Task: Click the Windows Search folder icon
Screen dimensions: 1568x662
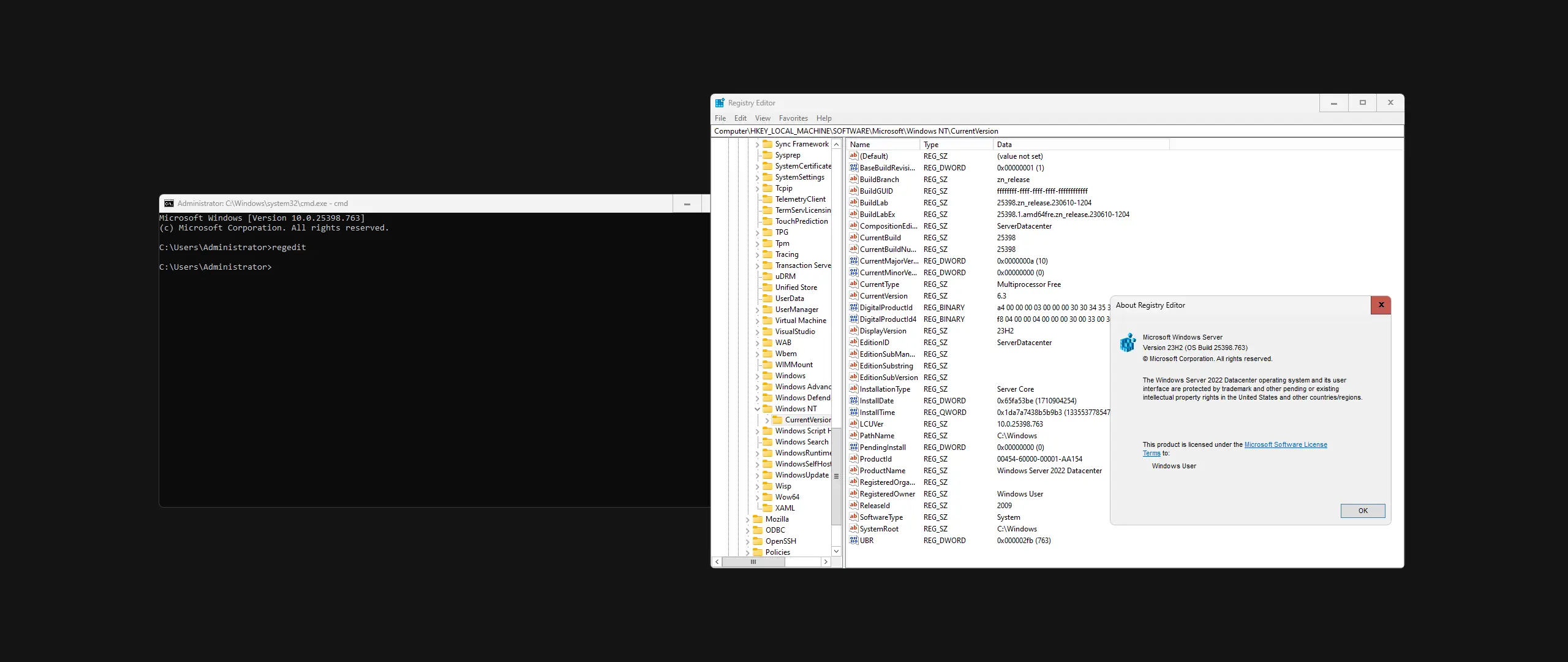Action: [767, 442]
